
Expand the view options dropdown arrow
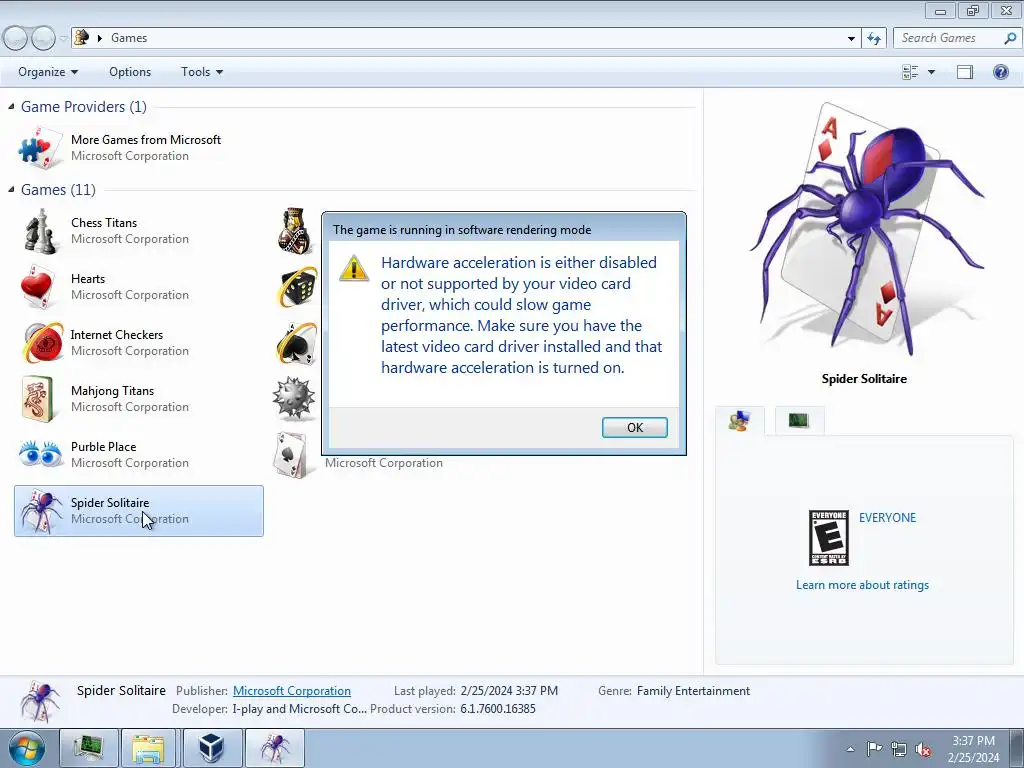(931, 72)
